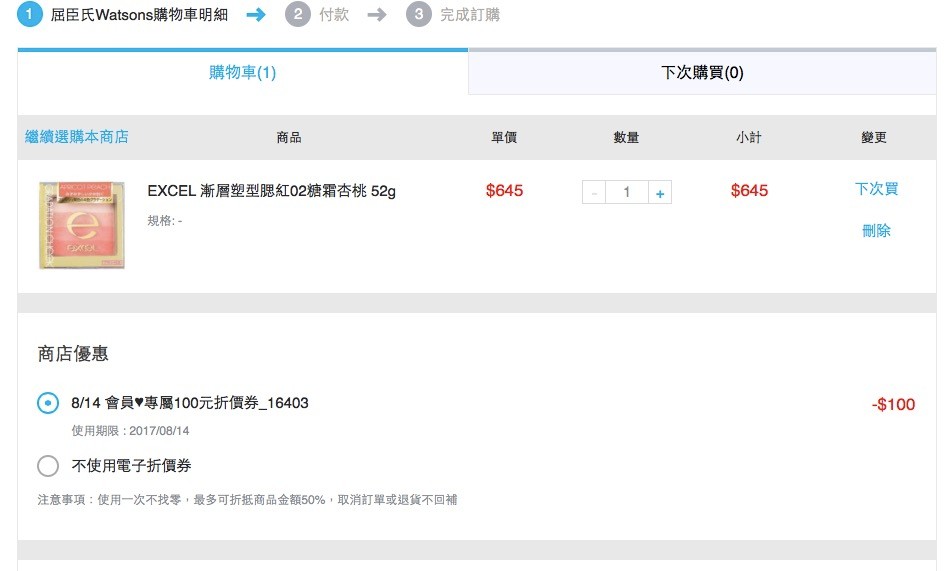The width and height of the screenshot is (945, 571).
Task: Click the 單價 column header
Action: [504, 137]
